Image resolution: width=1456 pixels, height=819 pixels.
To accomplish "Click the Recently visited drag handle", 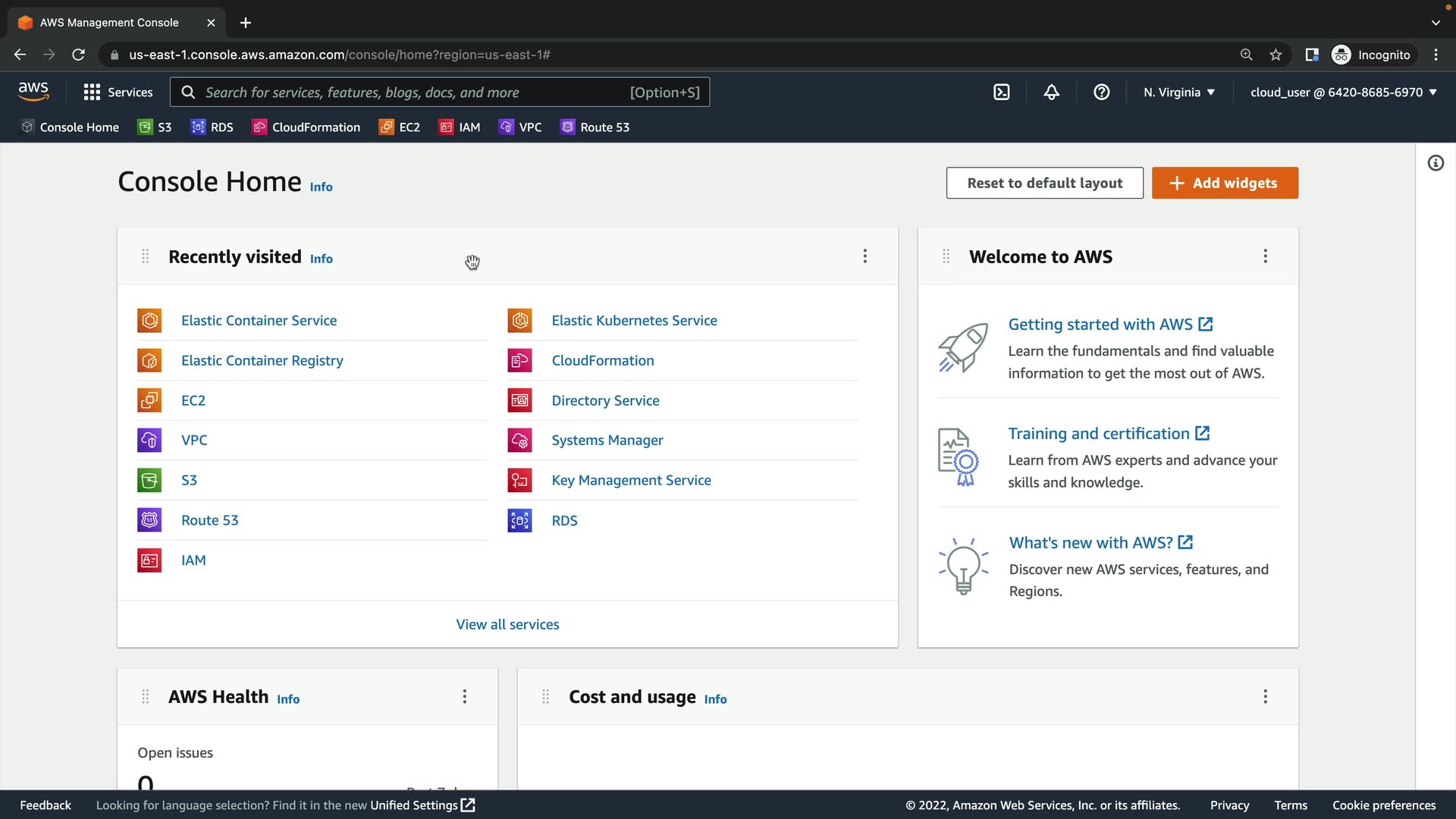I will pyautogui.click(x=145, y=256).
